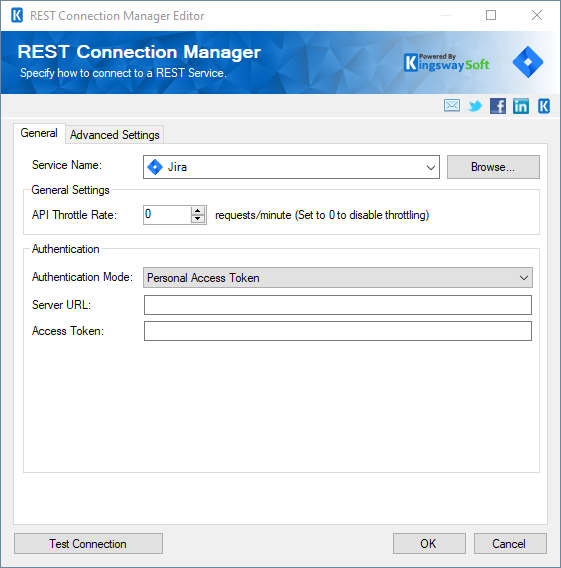Click the Cancel button
The width and height of the screenshot is (561, 568).
(x=510, y=543)
